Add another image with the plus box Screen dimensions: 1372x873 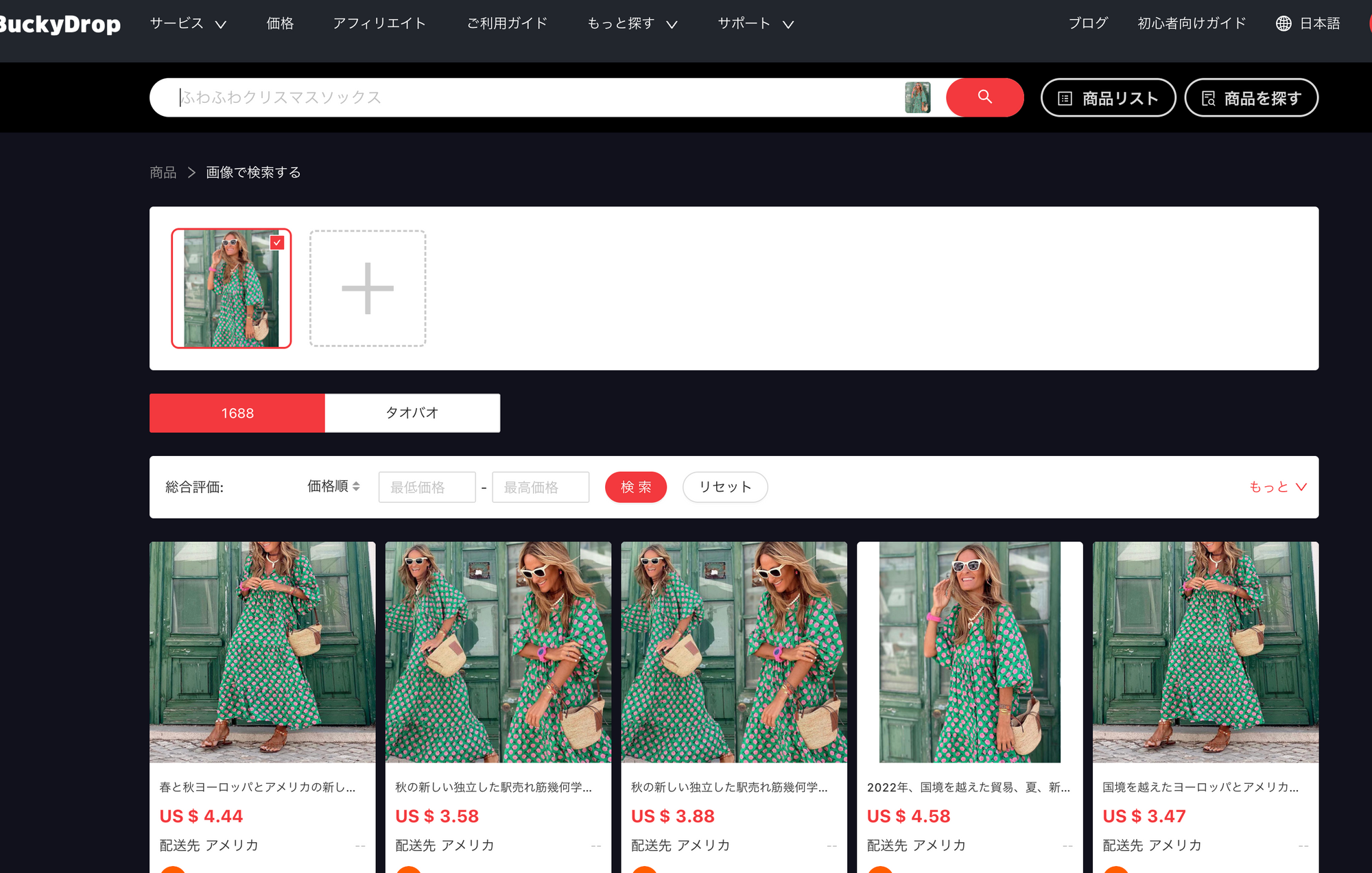tap(368, 288)
